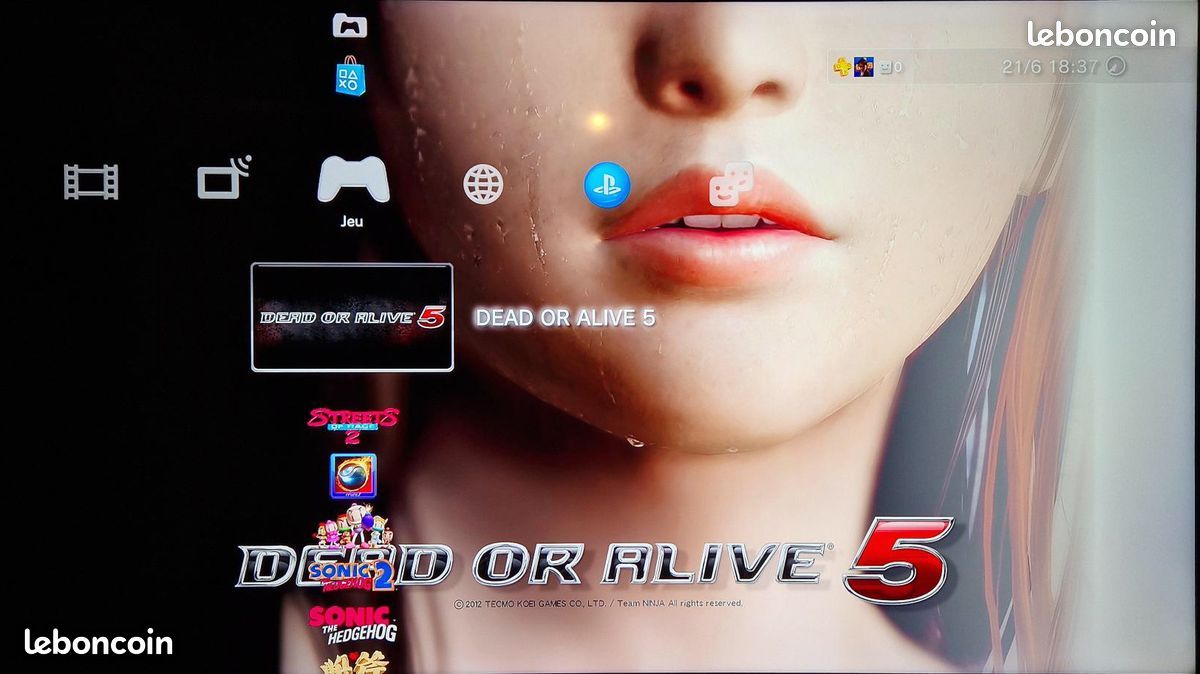Click the user avatar picture
Screen dimensions: 1200x674
coord(865,67)
